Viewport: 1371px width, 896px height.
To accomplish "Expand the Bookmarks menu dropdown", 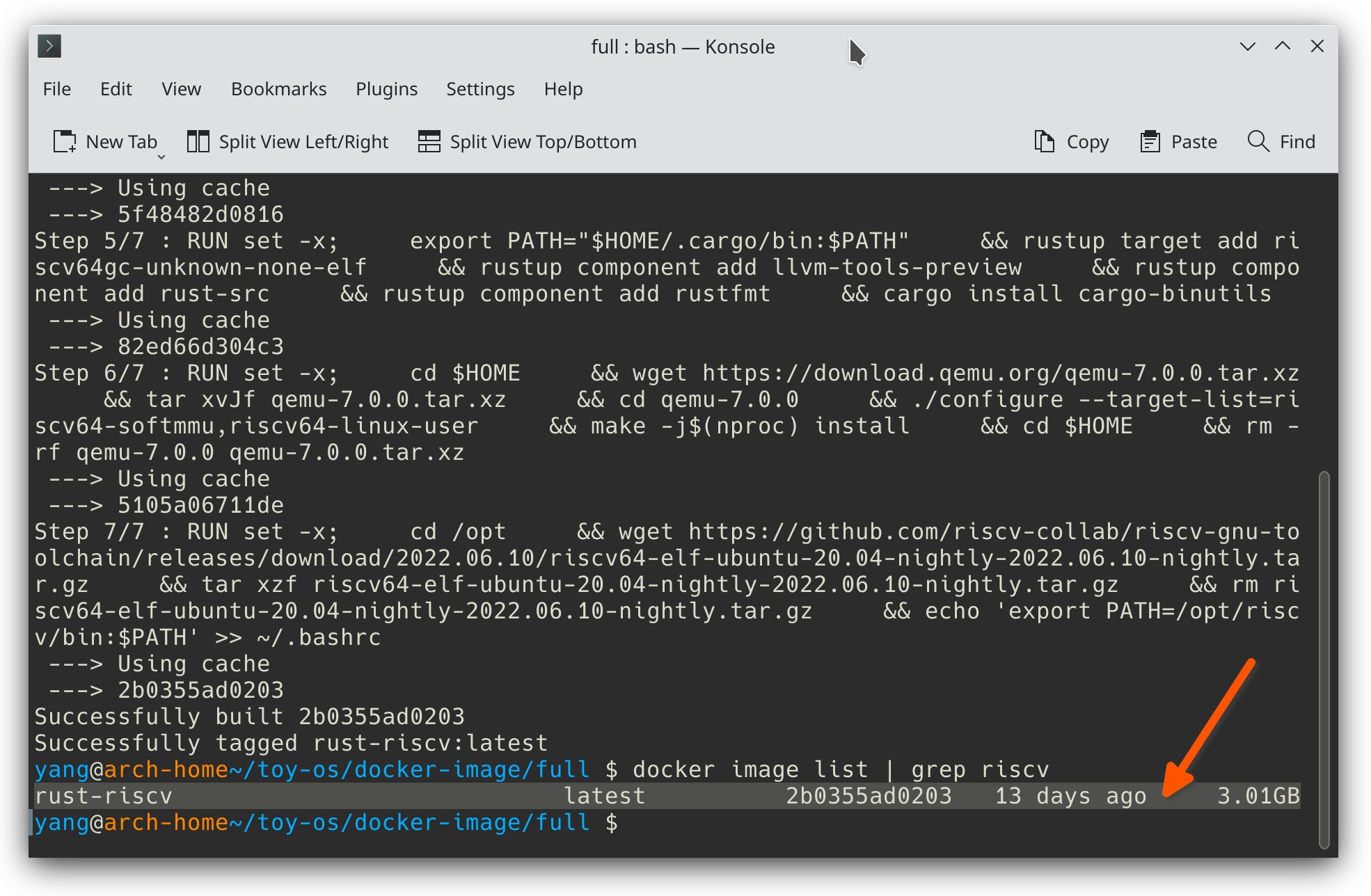I will [x=278, y=89].
